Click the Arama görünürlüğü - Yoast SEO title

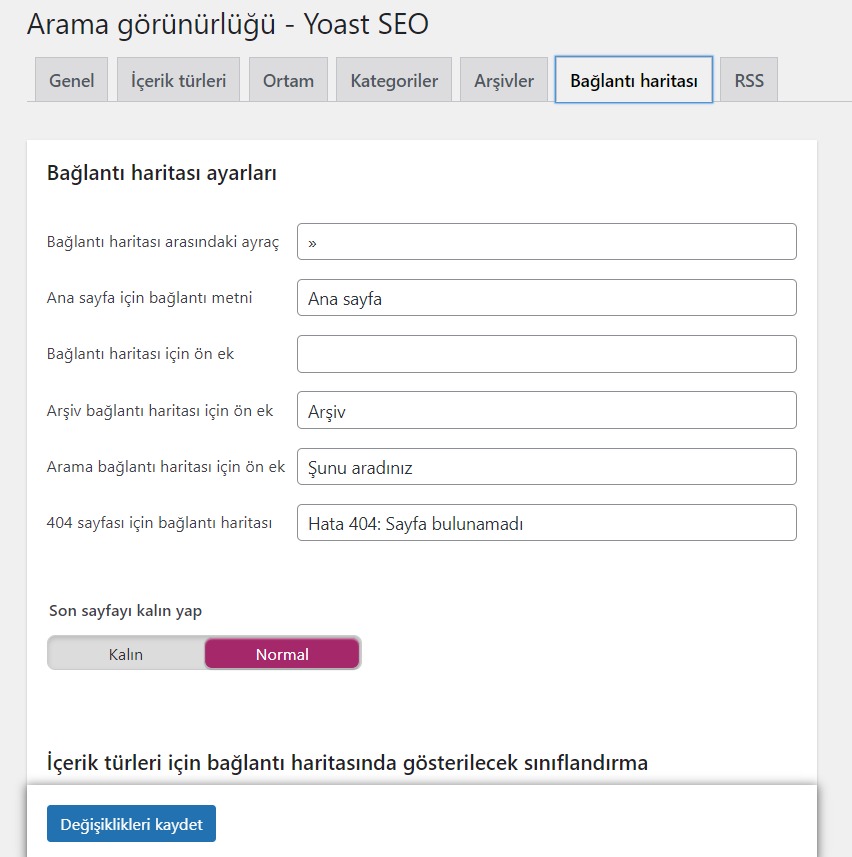coord(228,25)
